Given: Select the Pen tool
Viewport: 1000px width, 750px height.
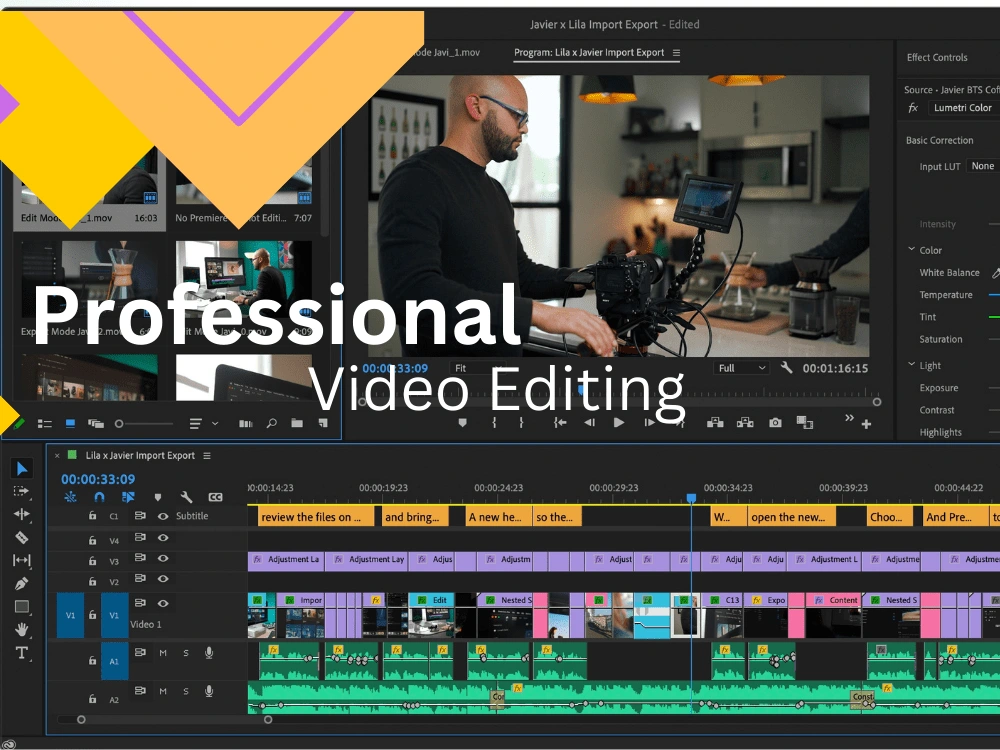Looking at the screenshot, I should pyautogui.click(x=22, y=583).
